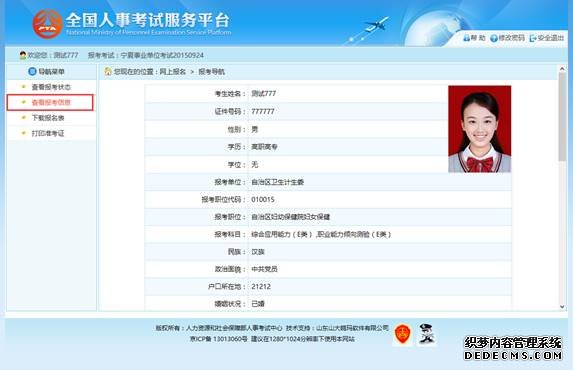573x370 pixels.
Task: Click the user avatar icon beside 欢迎您
Action: click(x=23, y=55)
